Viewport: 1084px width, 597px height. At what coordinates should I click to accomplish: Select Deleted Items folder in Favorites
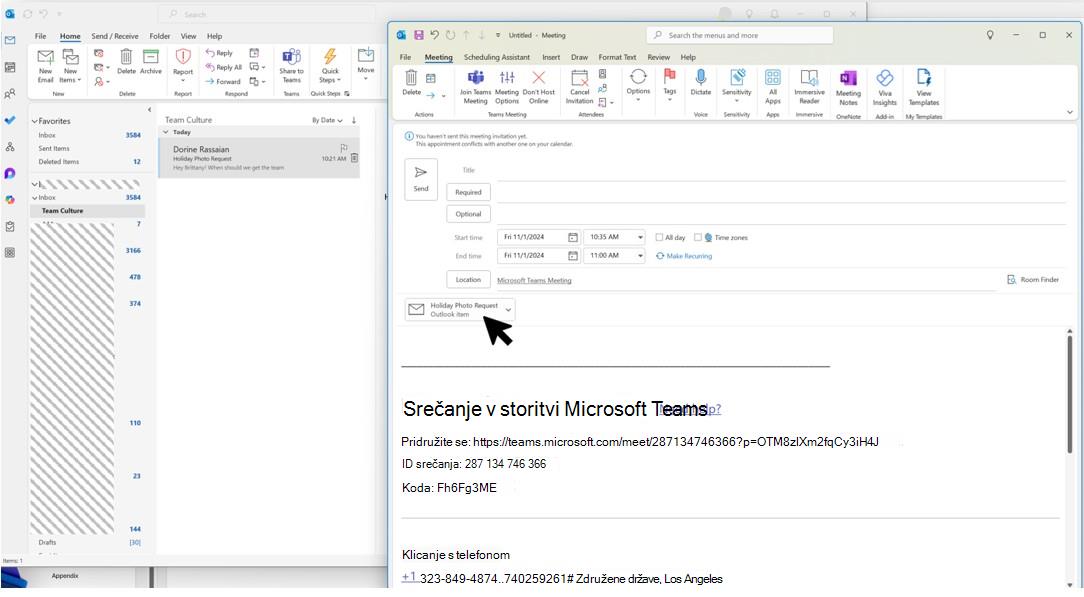pos(59,162)
